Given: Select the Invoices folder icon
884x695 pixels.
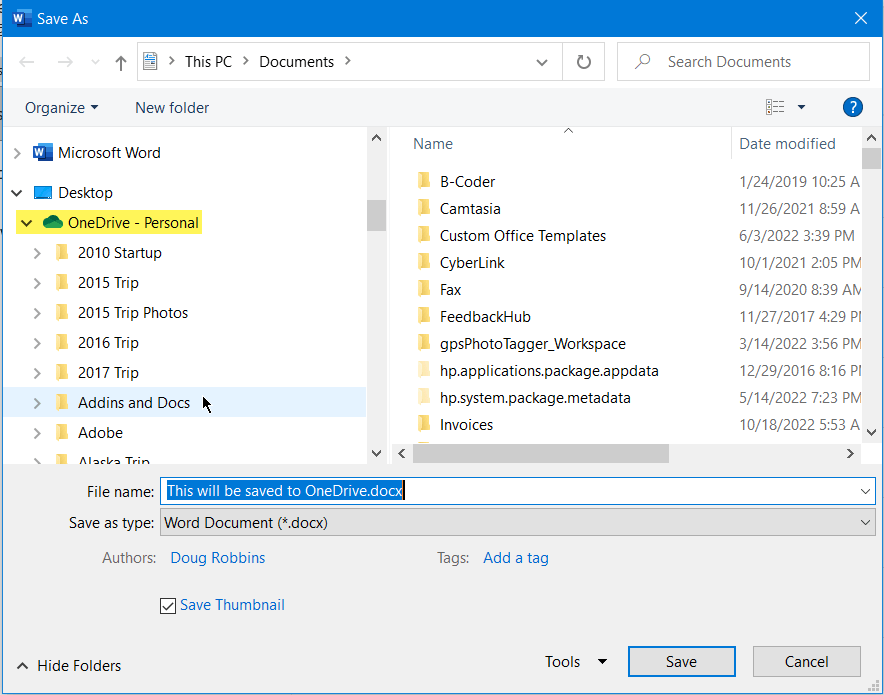Looking at the screenshot, I should (x=424, y=424).
